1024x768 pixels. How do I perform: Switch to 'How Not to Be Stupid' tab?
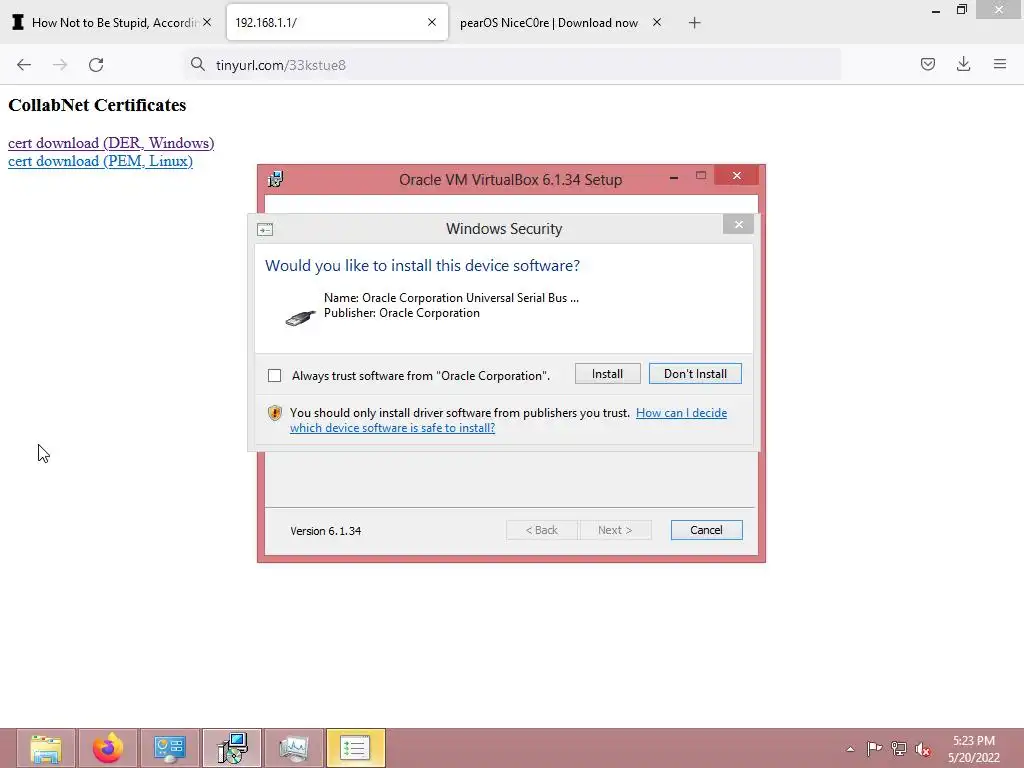coord(111,23)
